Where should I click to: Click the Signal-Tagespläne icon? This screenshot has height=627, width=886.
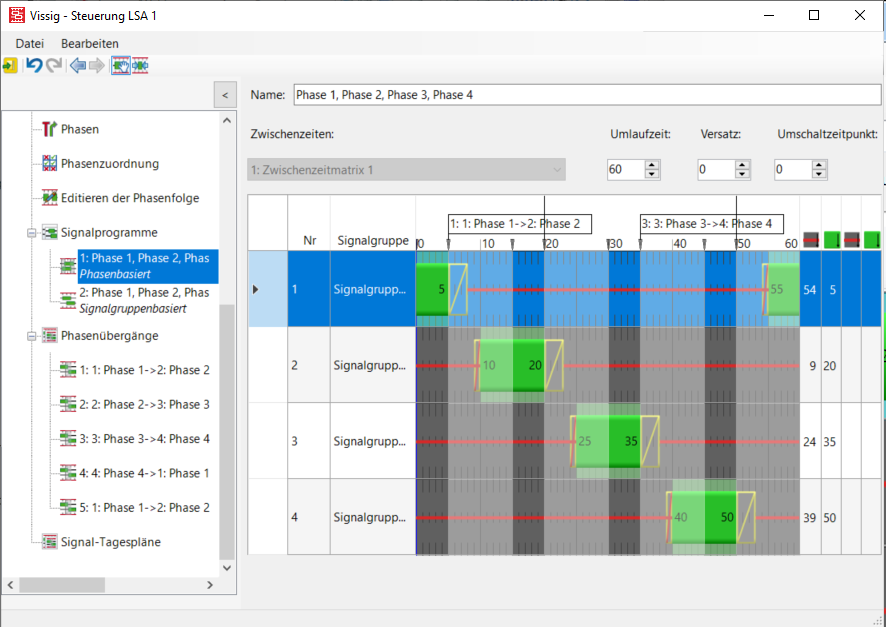click(x=50, y=542)
